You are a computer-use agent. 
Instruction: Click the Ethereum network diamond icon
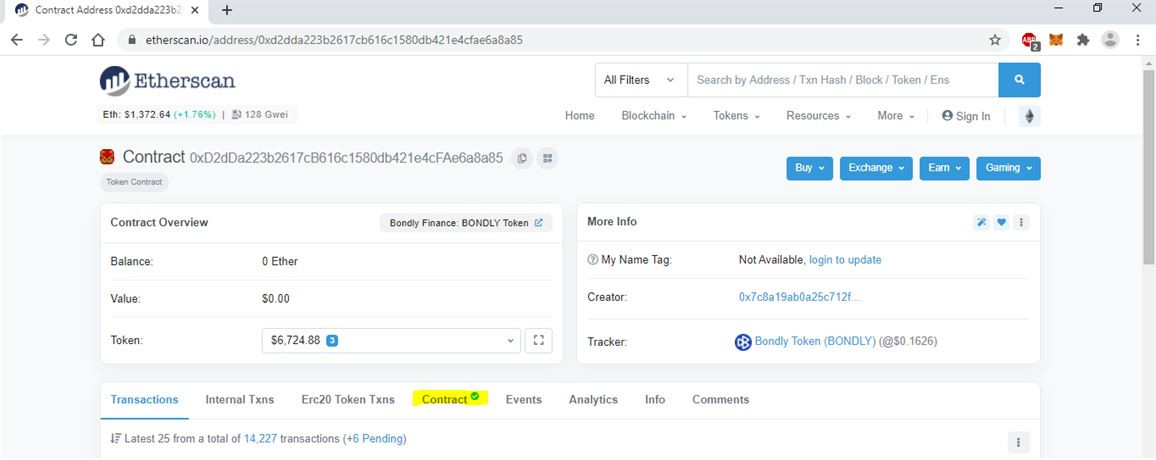coord(1030,116)
